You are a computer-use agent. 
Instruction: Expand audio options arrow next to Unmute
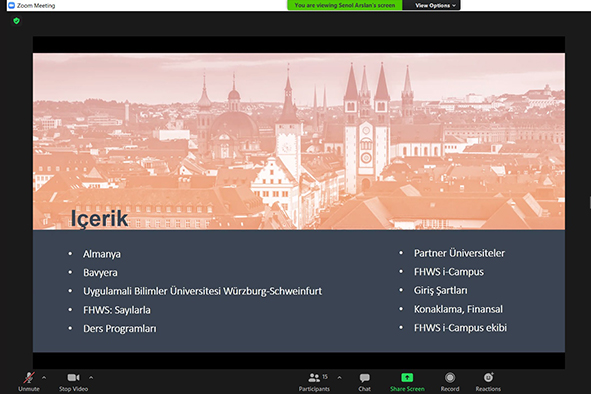pyautogui.click(x=44, y=377)
